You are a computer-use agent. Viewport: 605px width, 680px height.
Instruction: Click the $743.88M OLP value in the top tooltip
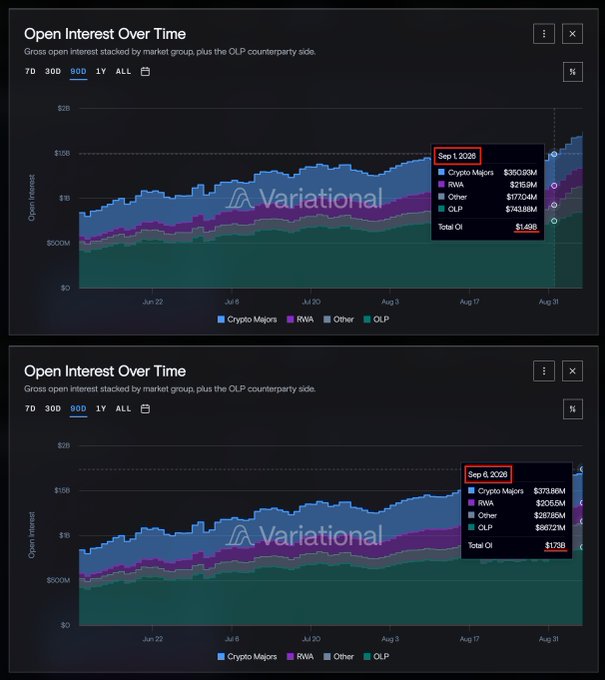pos(521,209)
